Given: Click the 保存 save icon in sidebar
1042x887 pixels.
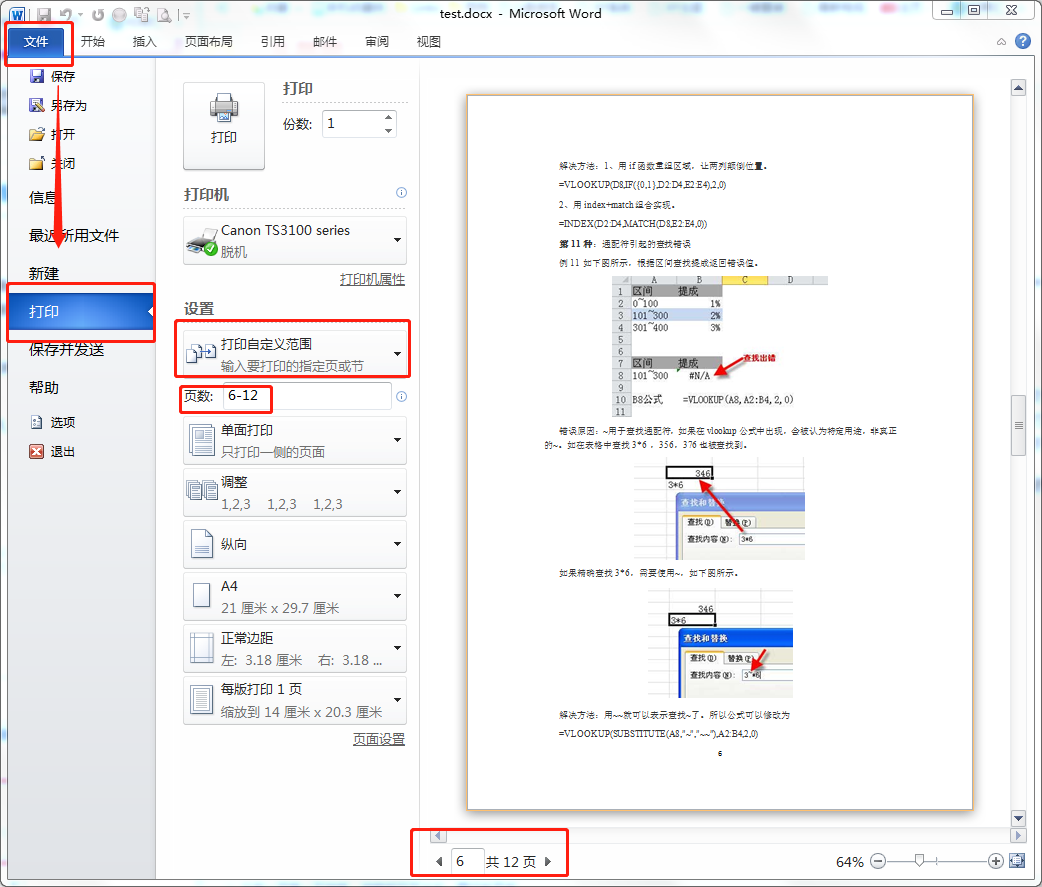Looking at the screenshot, I should tap(37, 76).
